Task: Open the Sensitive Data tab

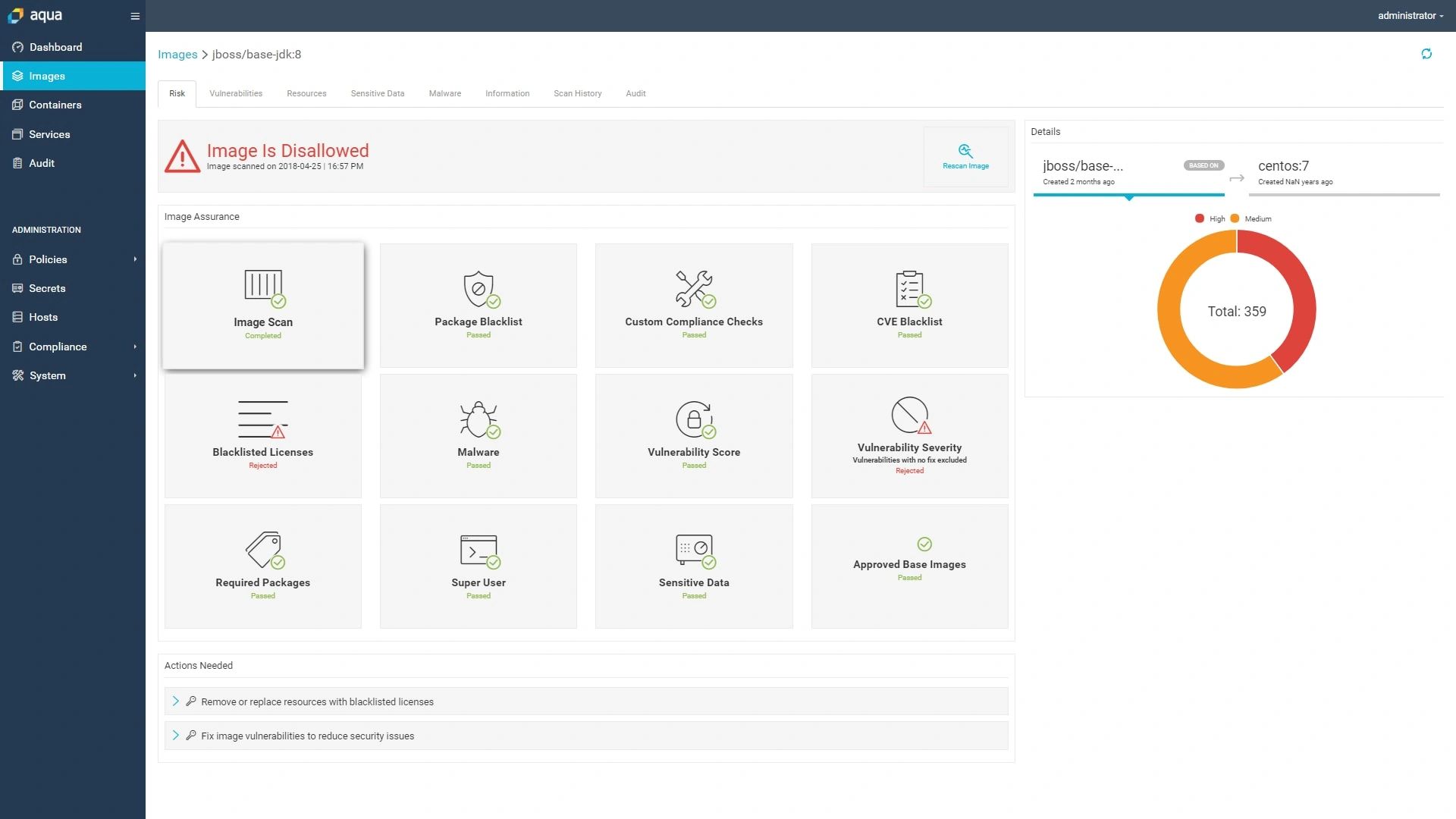Action: (378, 93)
